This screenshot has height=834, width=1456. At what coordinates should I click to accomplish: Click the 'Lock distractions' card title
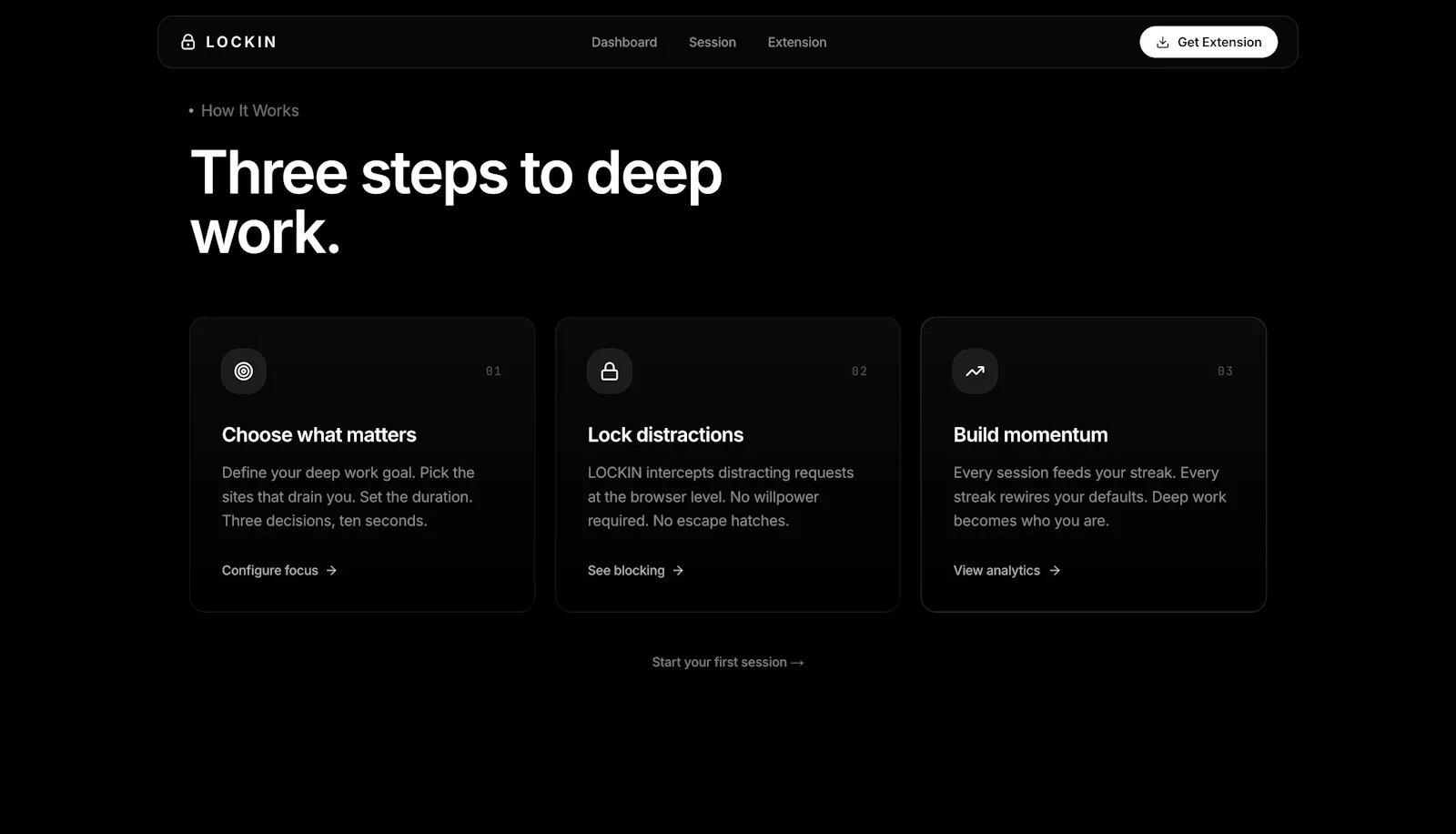point(665,434)
